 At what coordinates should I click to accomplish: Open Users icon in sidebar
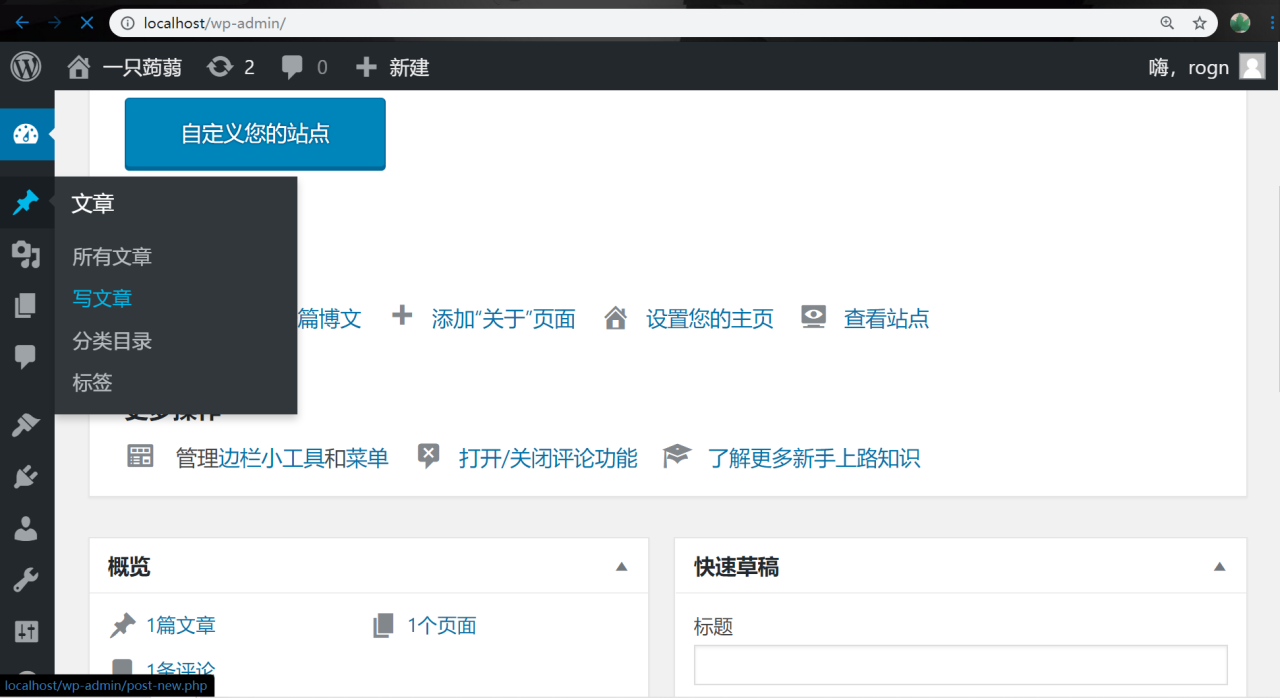(x=26, y=528)
